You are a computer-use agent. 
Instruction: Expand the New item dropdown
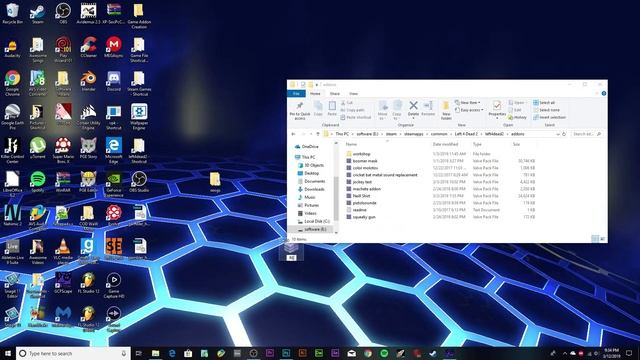pos(468,102)
